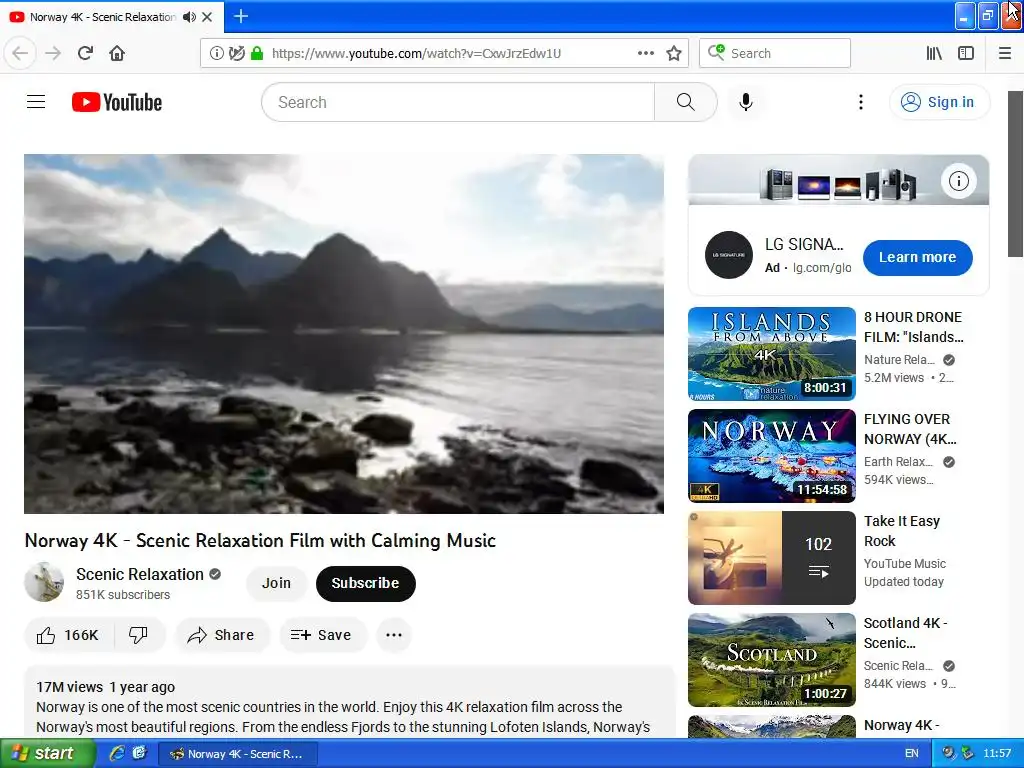
Task: Open YouTube settings three-dot menu
Action: pyautogui.click(x=861, y=102)
